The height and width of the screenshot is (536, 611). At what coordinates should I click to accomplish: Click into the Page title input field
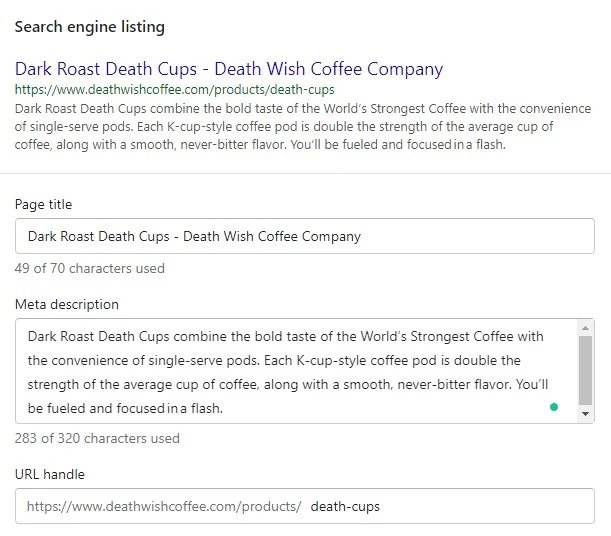tap(305, 236)
